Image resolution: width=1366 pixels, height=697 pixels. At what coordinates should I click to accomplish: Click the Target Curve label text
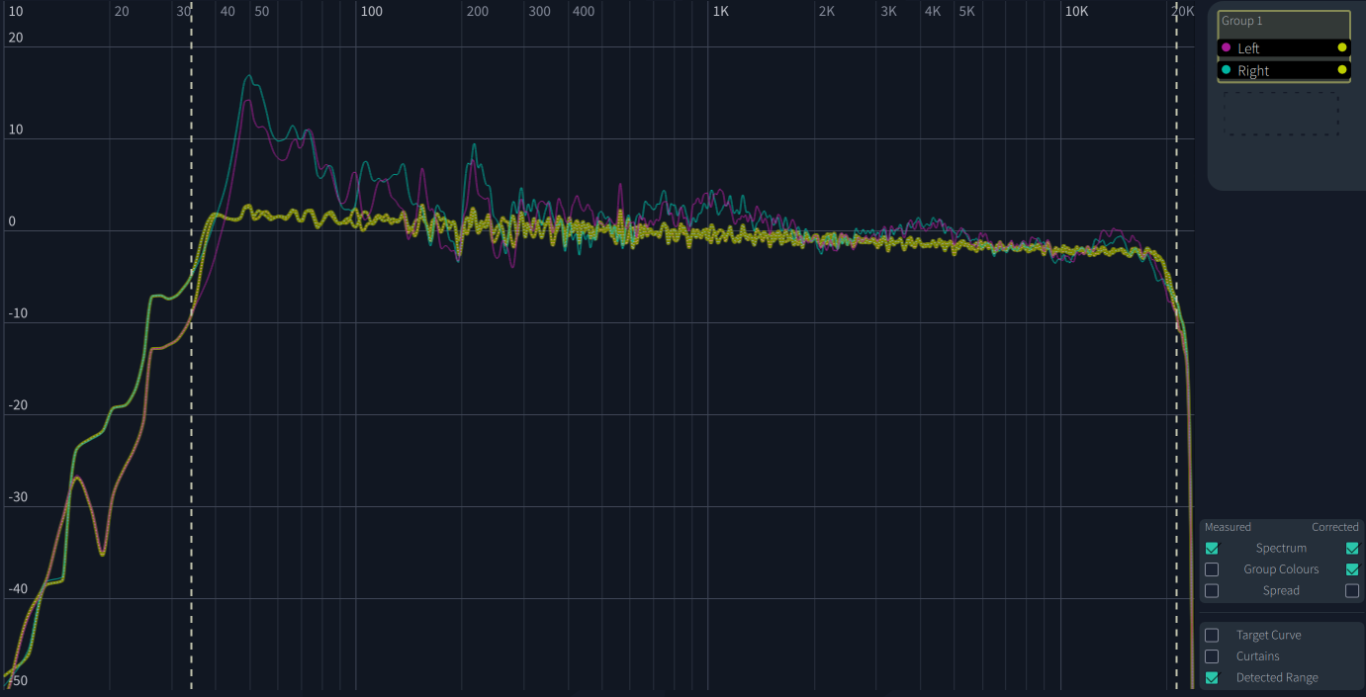click(x=1268, y=635)
